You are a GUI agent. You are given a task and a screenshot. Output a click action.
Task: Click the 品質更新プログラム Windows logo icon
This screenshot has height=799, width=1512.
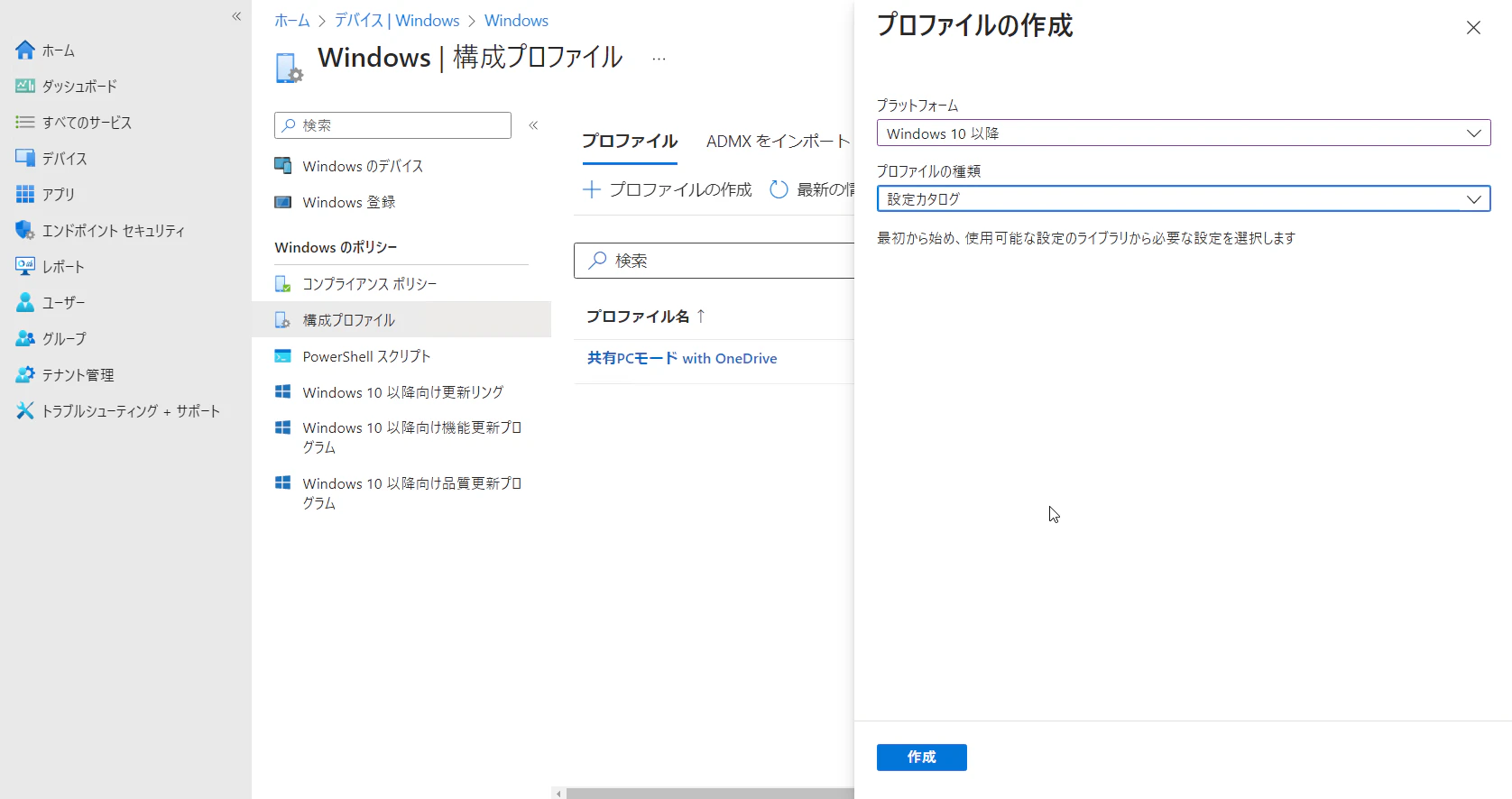click(x=283, y=483)
